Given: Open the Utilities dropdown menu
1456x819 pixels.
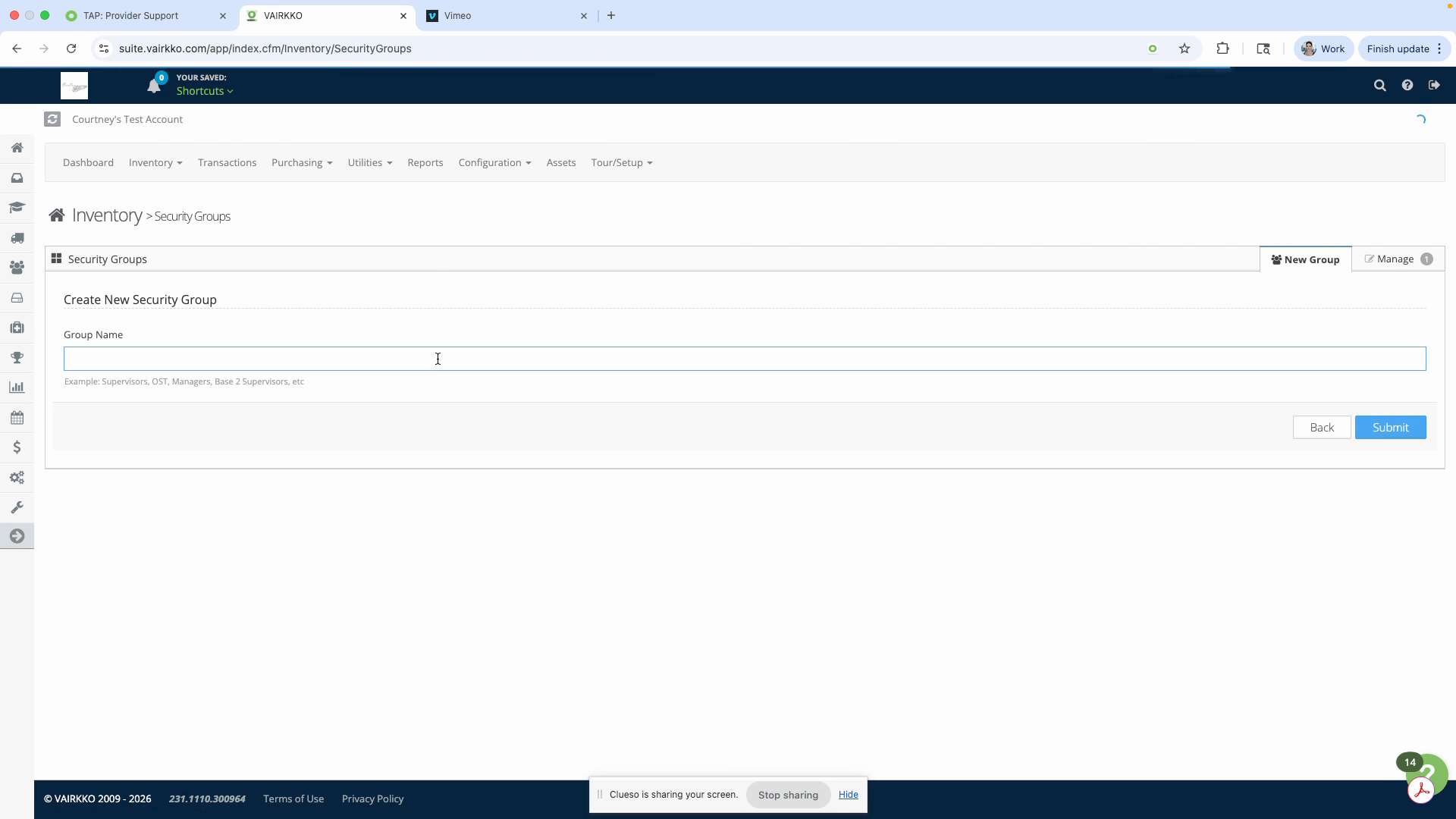Looking at the screenshot, I should [370, 163].
